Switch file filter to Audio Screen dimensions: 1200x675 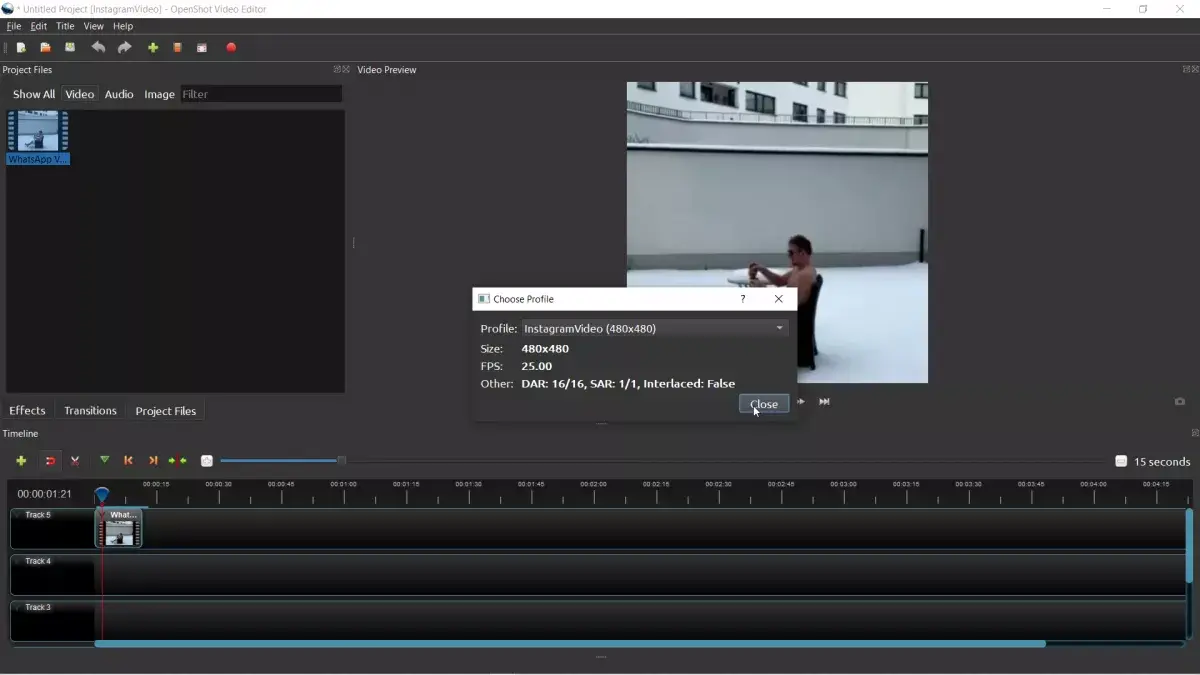[119, 94]
